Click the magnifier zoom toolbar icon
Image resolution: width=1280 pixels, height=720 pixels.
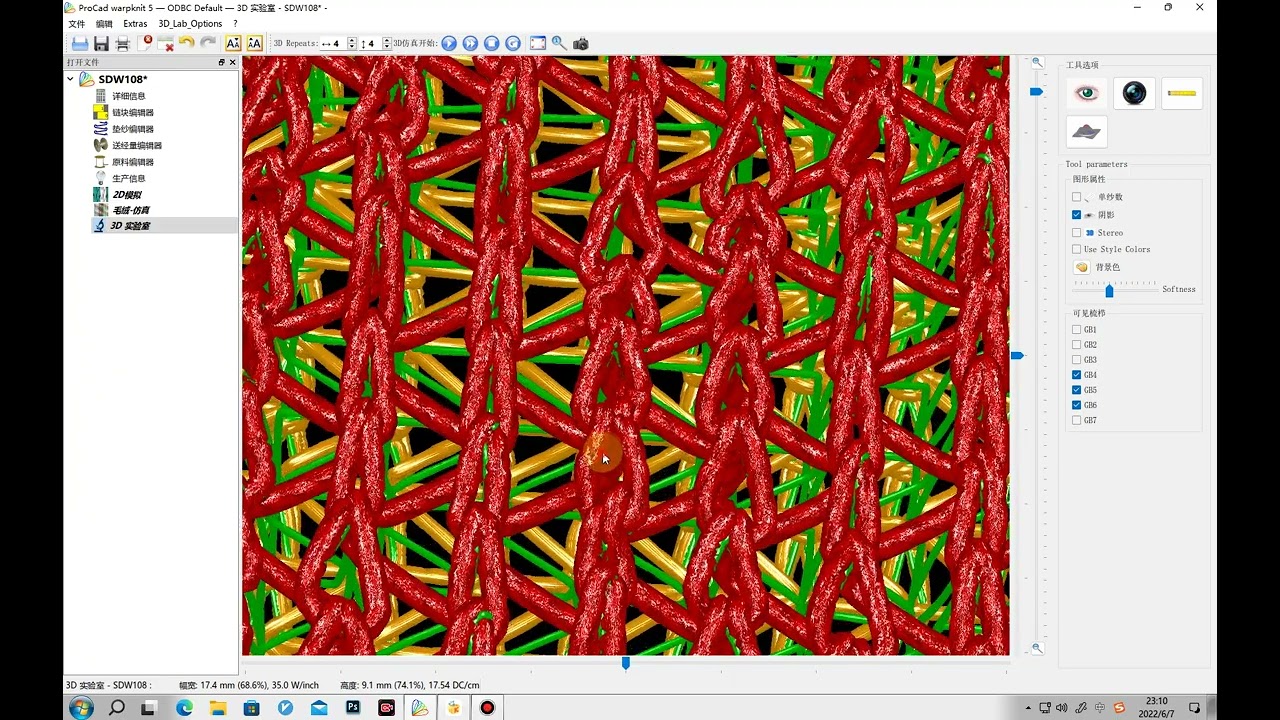559,43
